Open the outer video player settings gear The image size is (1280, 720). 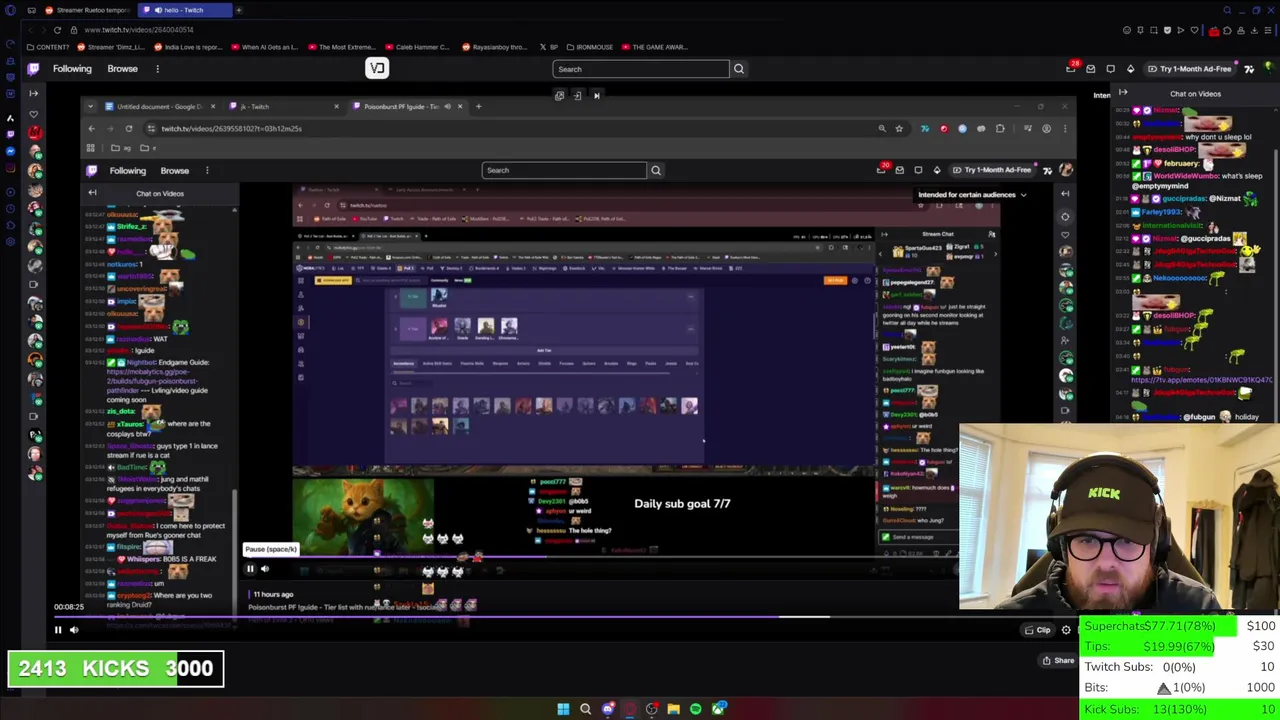point(1066,630)
